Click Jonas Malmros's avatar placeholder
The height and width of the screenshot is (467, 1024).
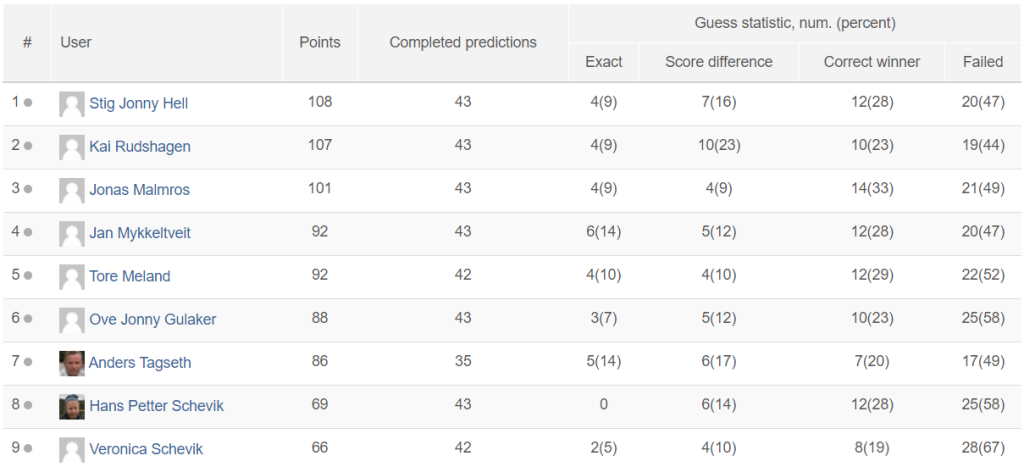tap(72, 190)
